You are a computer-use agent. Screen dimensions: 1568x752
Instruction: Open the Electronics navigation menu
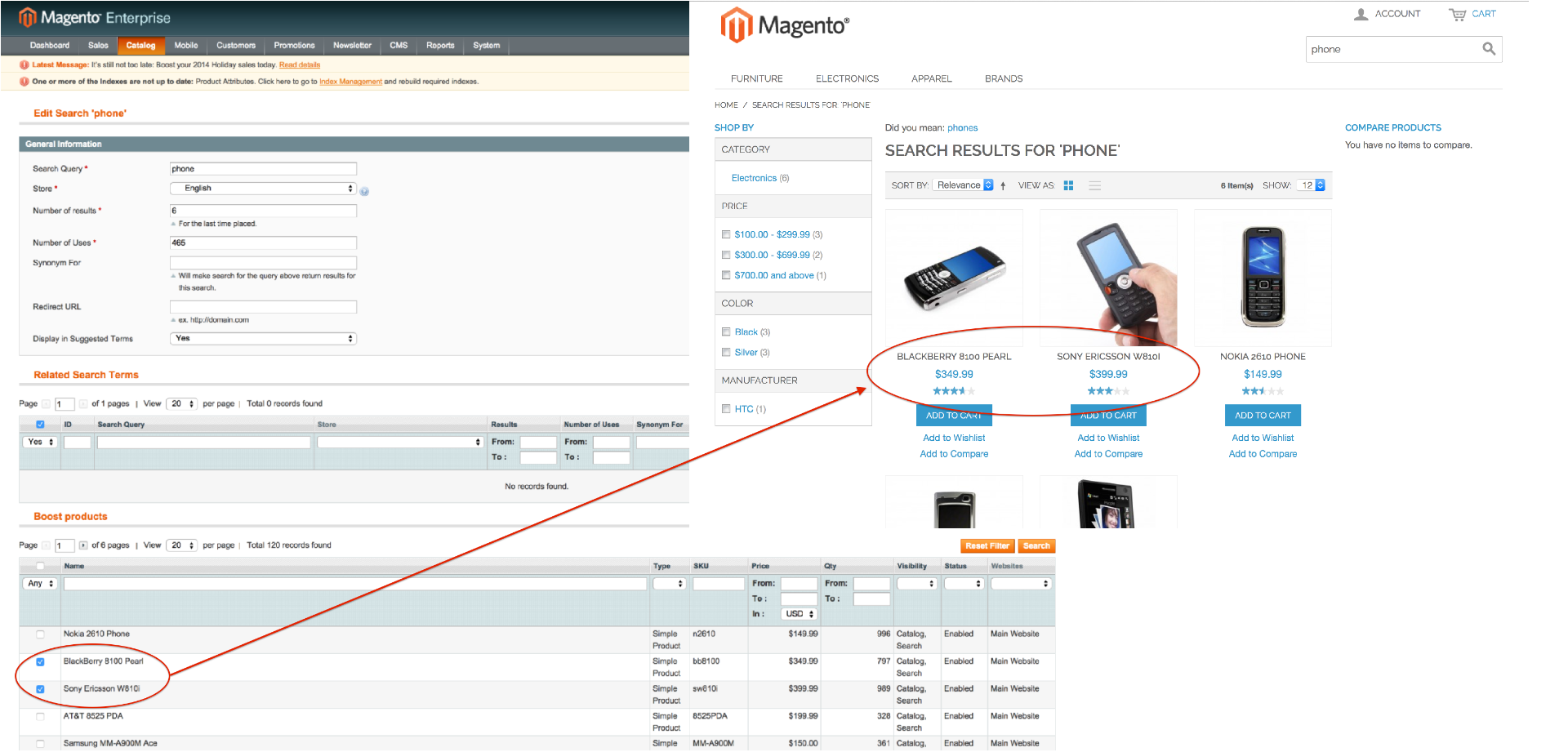pyautogui.click(x=847, y=79)
